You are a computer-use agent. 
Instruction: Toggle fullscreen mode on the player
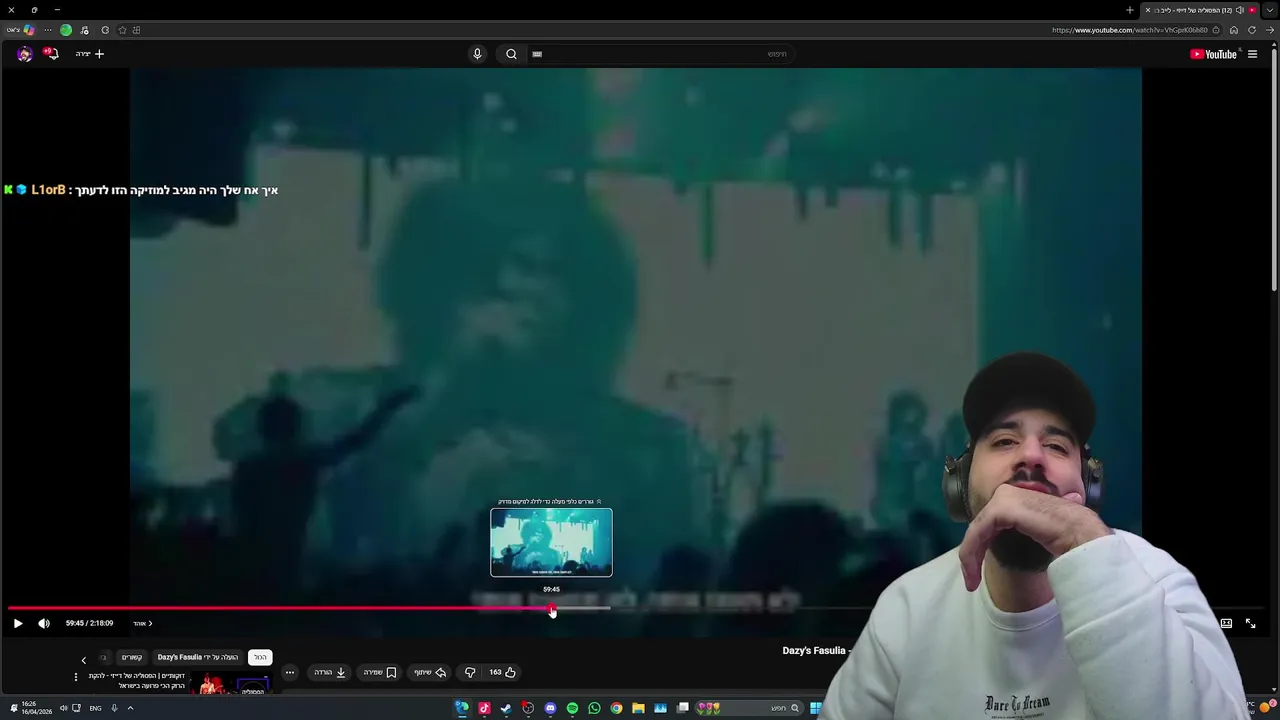coord(1250,623)
